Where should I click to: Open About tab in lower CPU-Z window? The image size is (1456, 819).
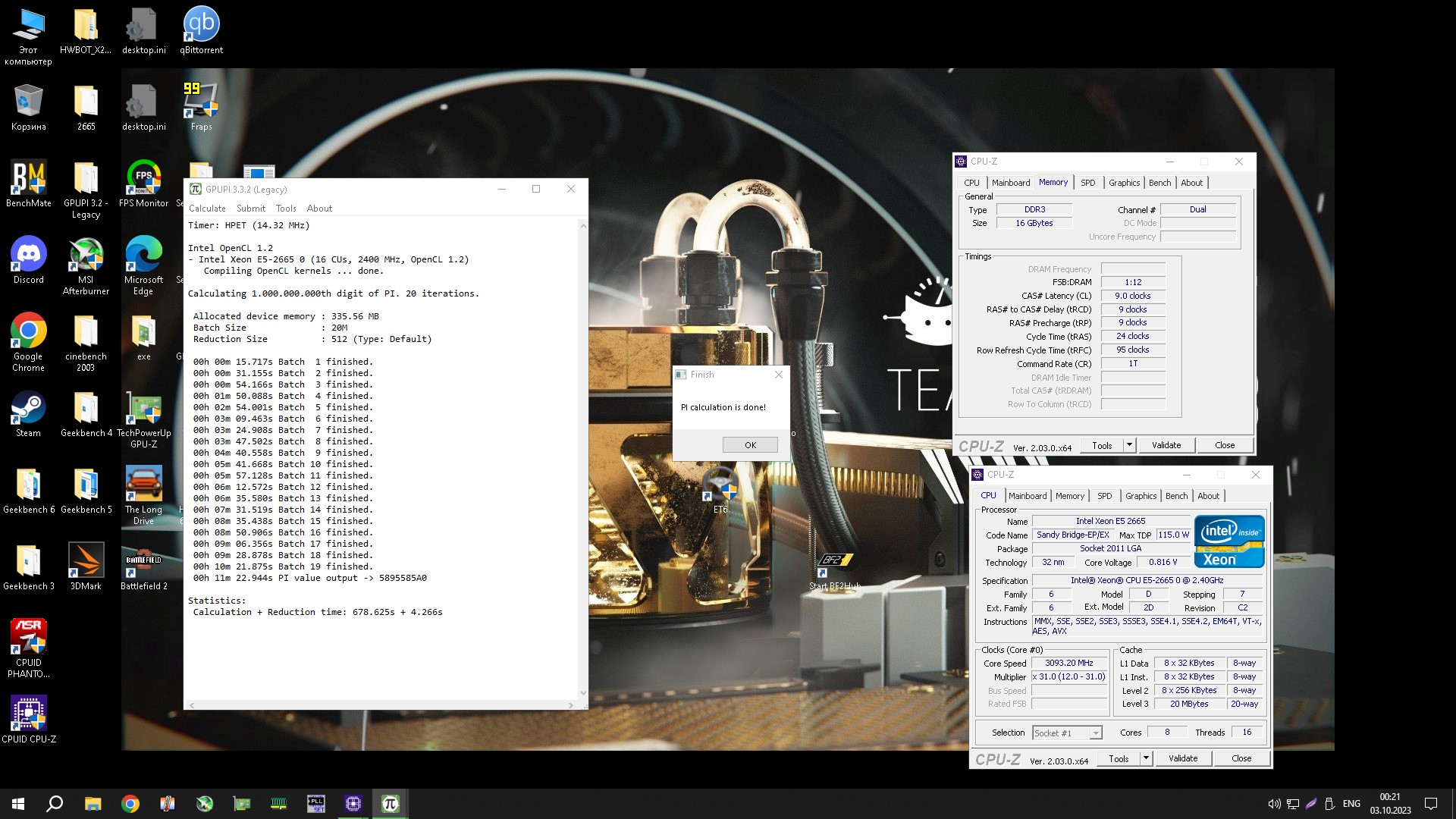click(x=1209, y=496)
